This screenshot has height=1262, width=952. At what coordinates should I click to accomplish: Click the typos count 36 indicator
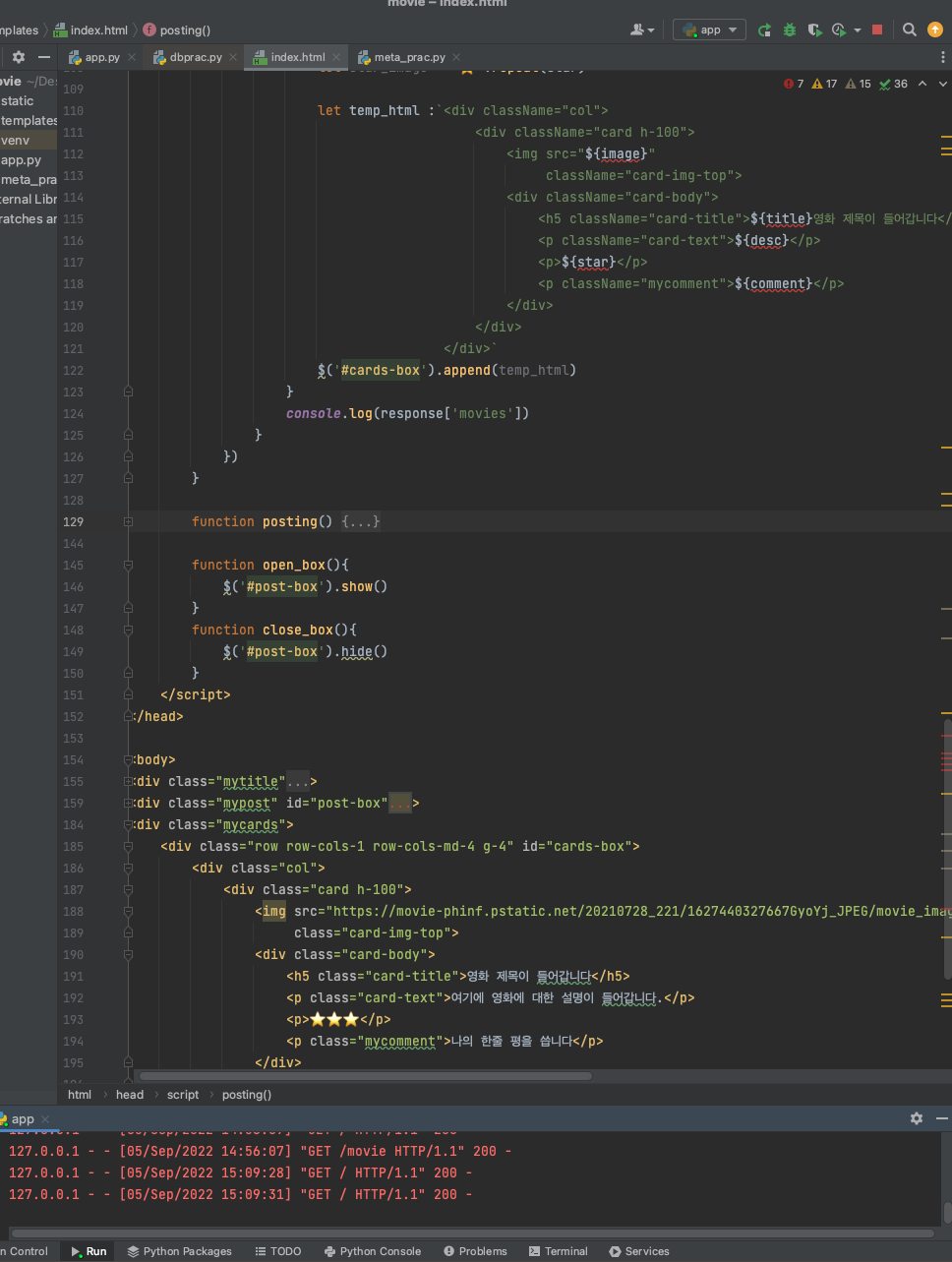pyautogui.click(x=894, y=84)
